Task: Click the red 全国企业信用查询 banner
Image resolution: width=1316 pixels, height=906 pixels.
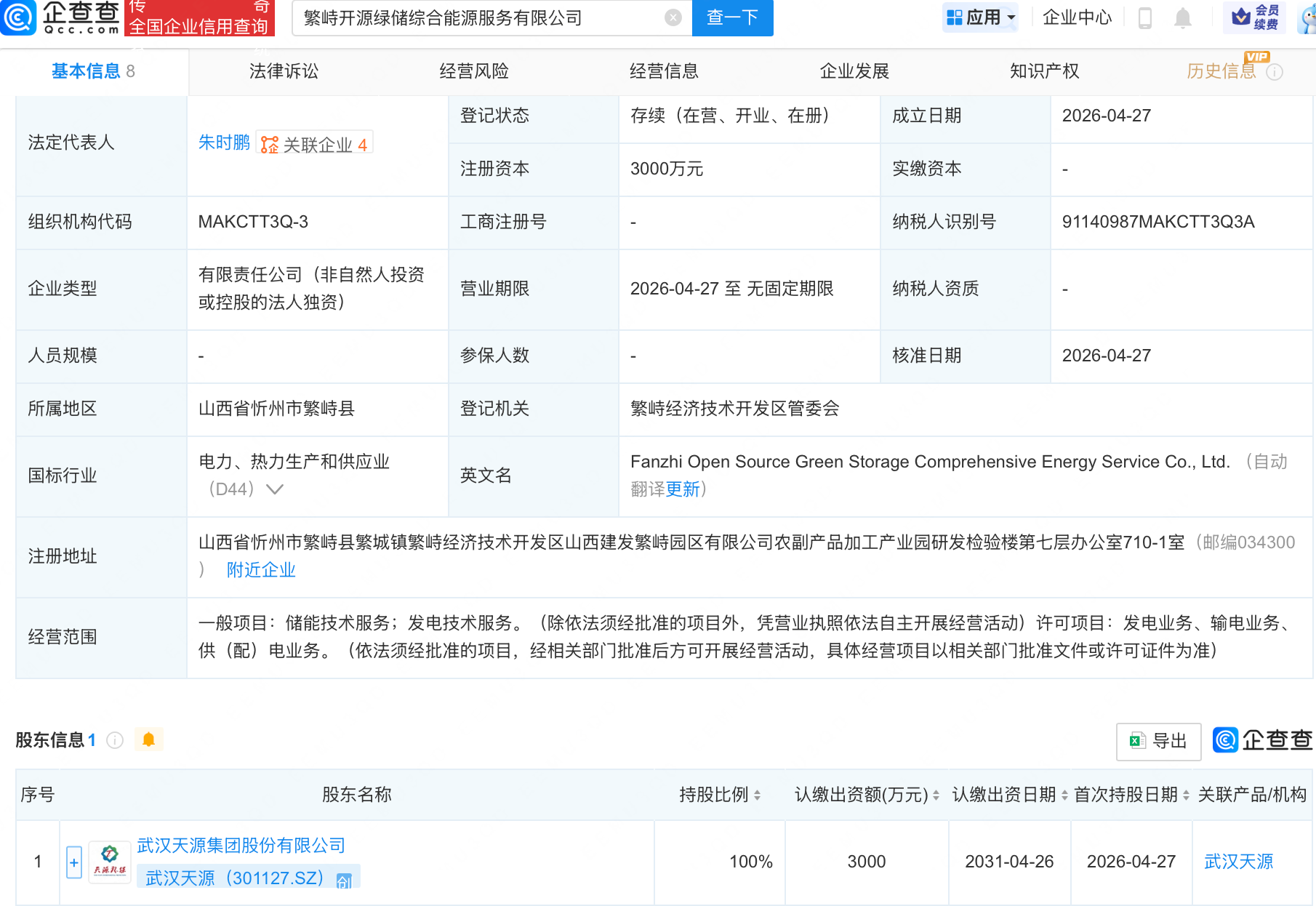Action: pyautogui.click(x=199, y=19)
